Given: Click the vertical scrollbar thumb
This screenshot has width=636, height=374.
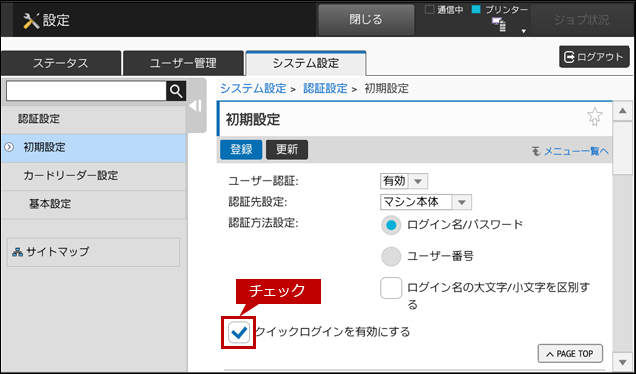Looking at the screenshot, I should click(622, 148).
